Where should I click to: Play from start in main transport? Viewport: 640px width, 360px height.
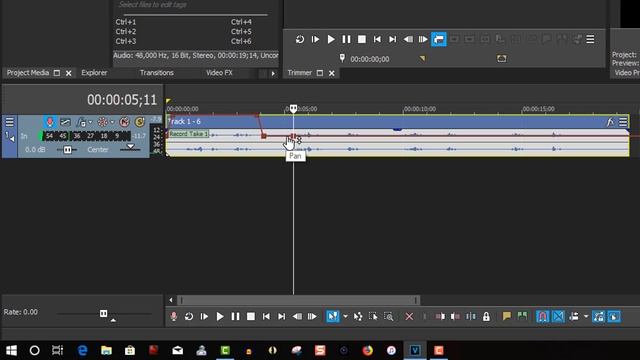point(204,316)
